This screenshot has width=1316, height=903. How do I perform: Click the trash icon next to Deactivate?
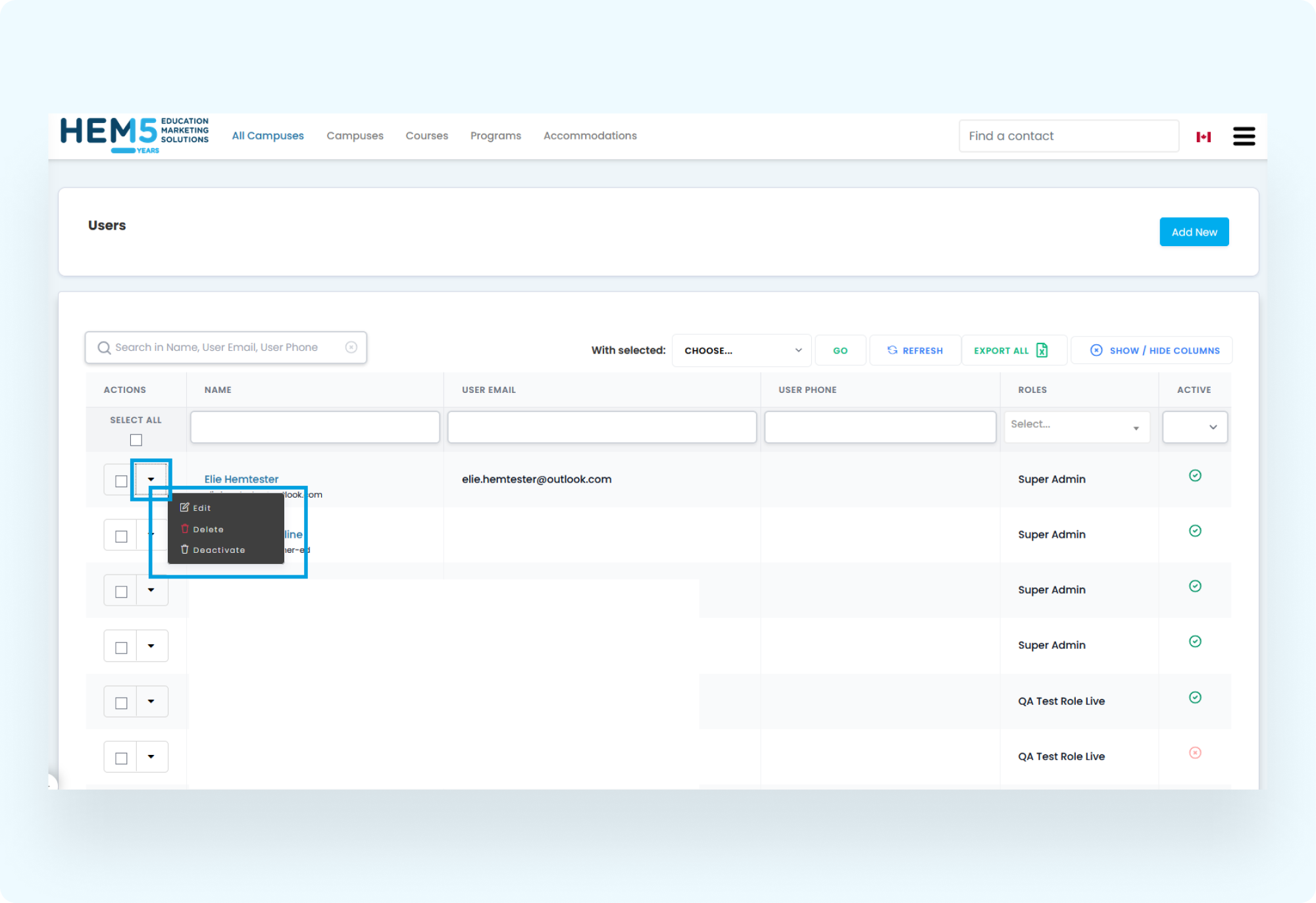185,549
